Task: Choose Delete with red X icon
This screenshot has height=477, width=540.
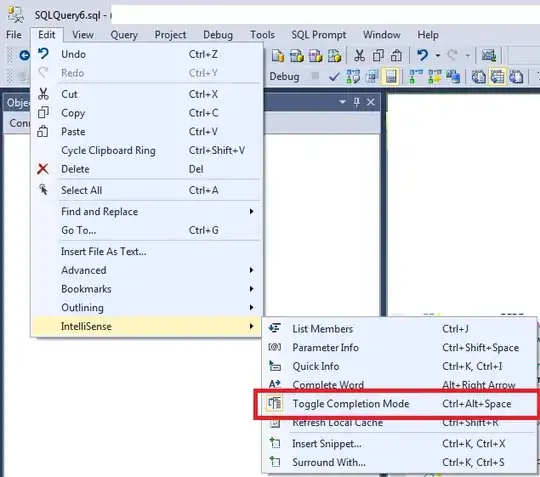Action: [147, 169]
